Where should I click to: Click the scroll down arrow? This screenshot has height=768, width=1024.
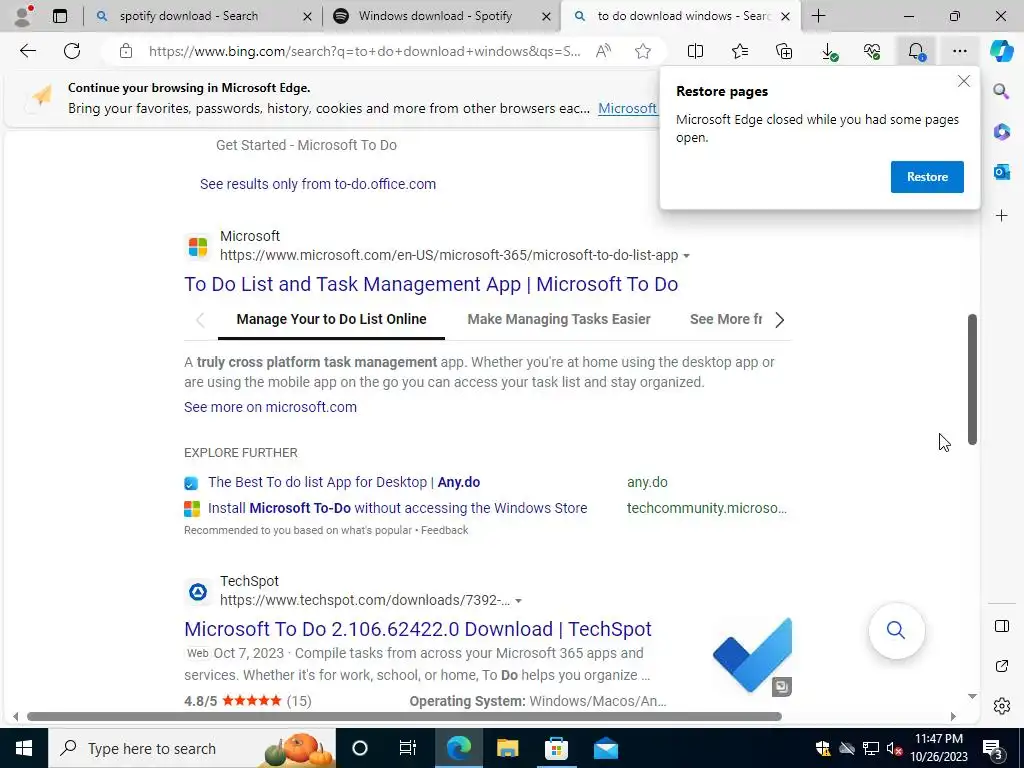[972, 696]
